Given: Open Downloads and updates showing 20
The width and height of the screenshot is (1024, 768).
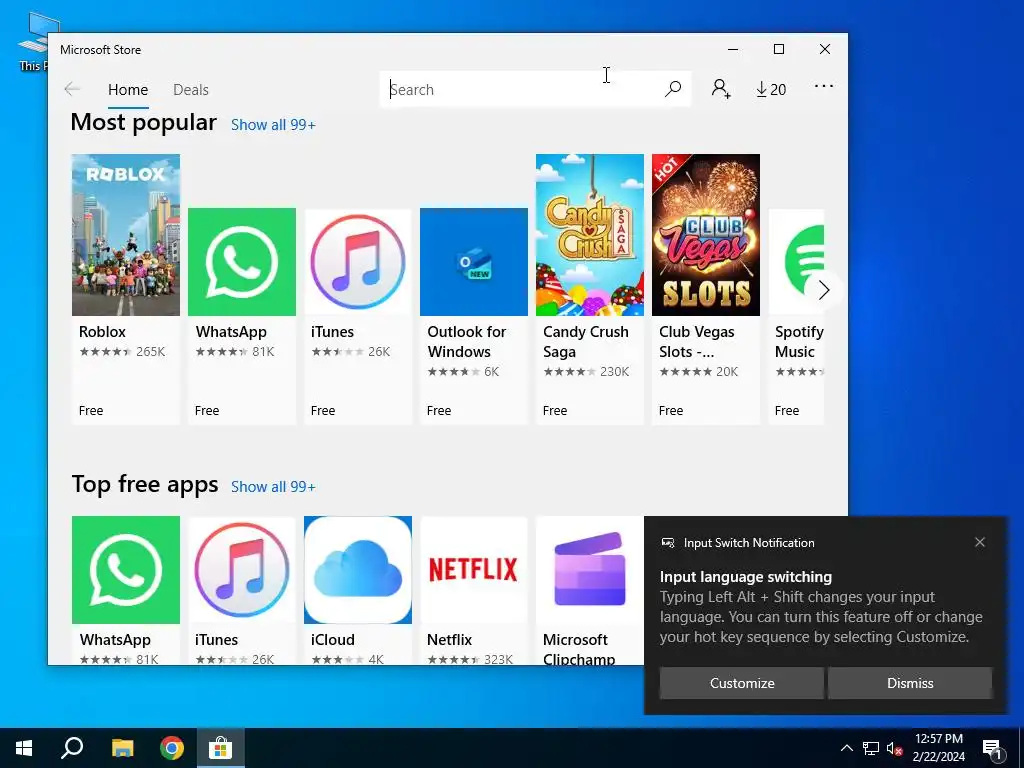Looking at the screenshot, I should click(771, 89).
